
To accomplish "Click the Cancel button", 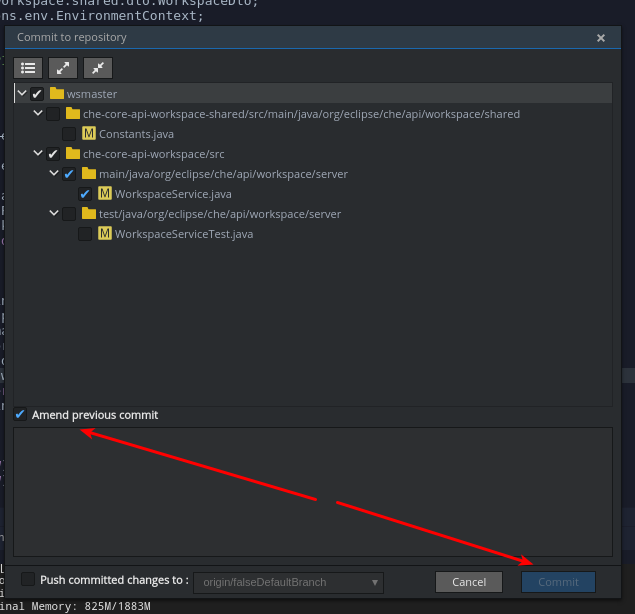I will pyautogui.click(x=469, y=582).
